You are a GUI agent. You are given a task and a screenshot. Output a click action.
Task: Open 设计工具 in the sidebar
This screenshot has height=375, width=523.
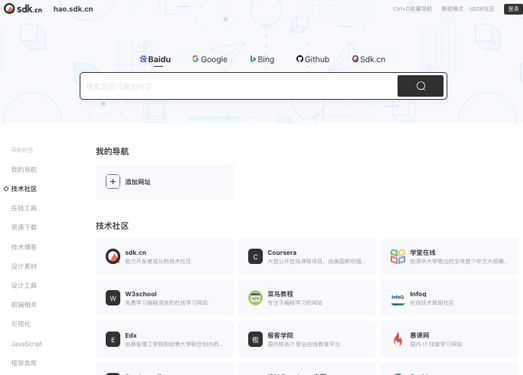[24, 286]
